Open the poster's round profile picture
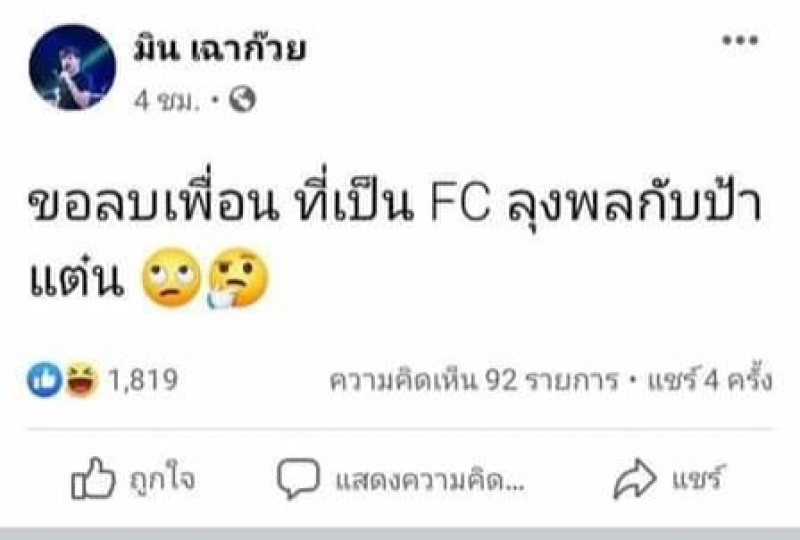Screen dimensions: 800x540 coord(72,67)
